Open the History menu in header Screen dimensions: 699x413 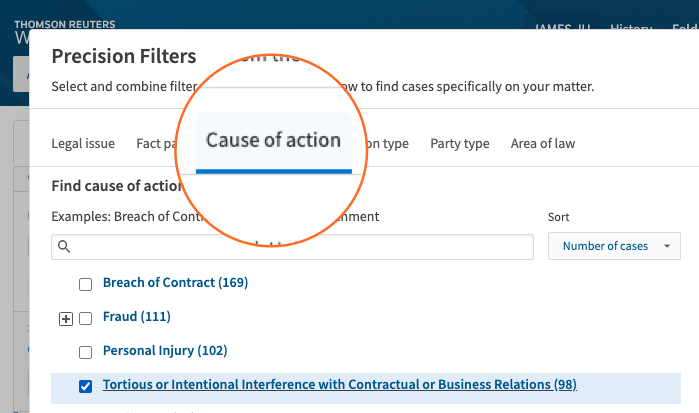(x=631, y=28)
